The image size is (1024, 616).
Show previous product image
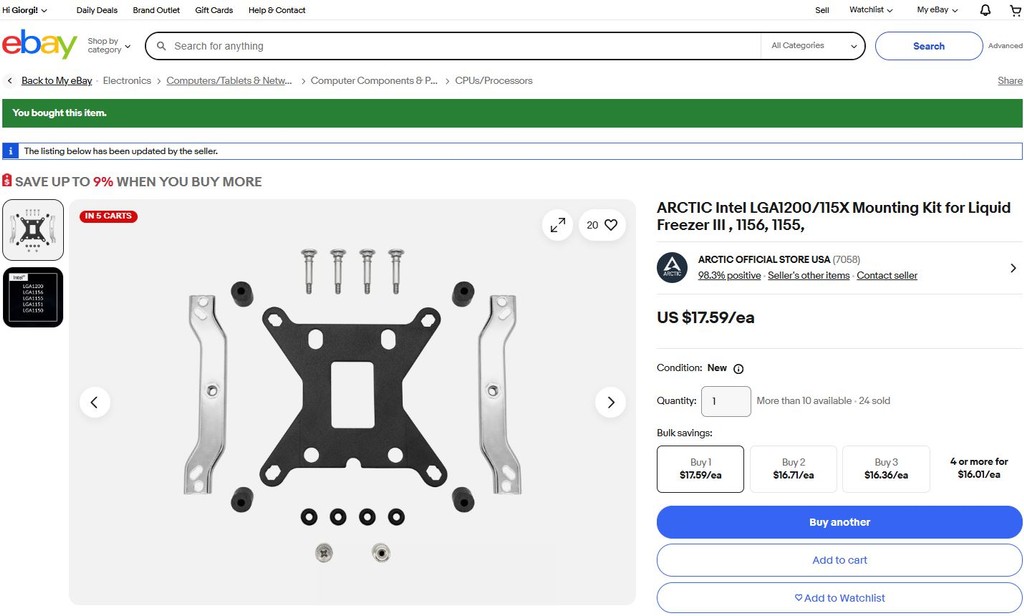coord(95,402)
